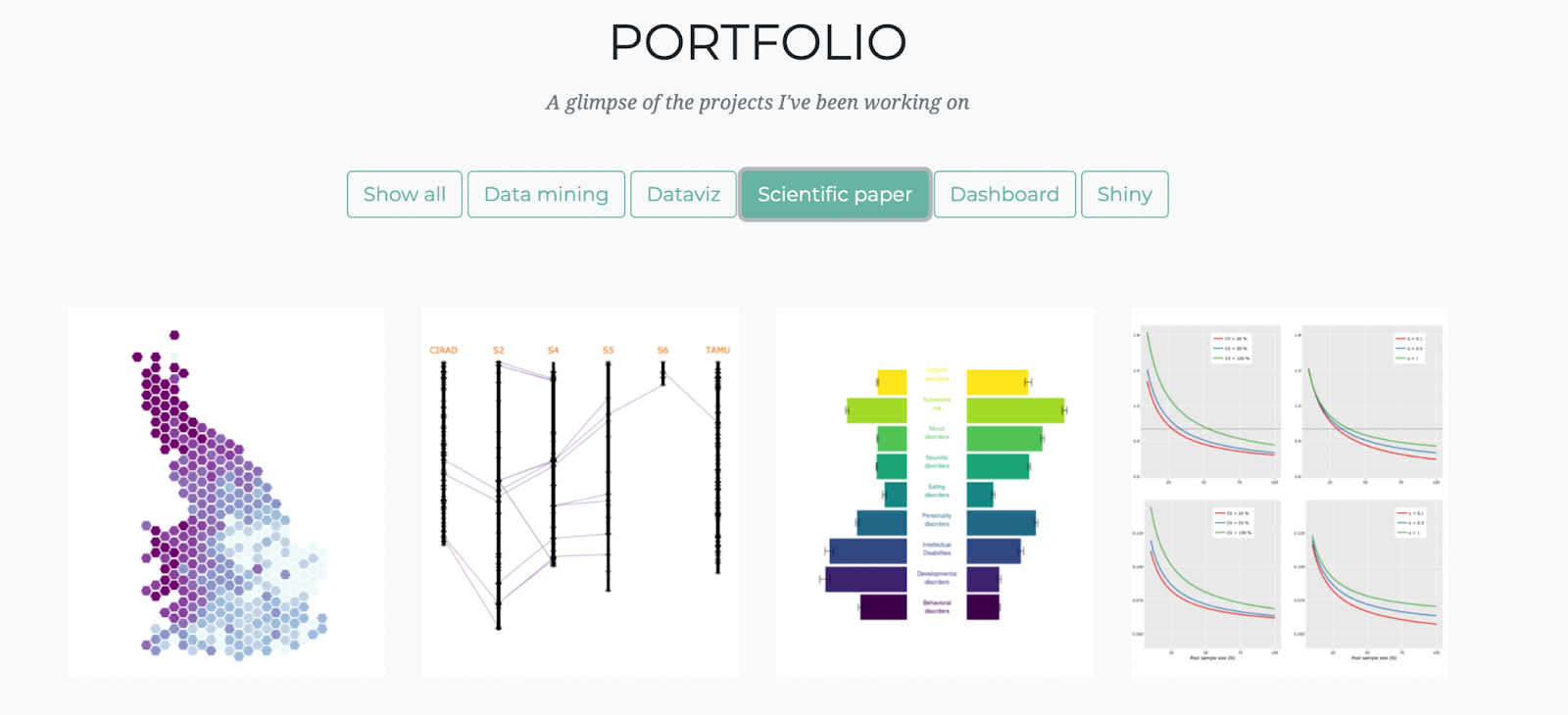
Task: Click the PORTFOLIO heading
Action: point(758,42)
